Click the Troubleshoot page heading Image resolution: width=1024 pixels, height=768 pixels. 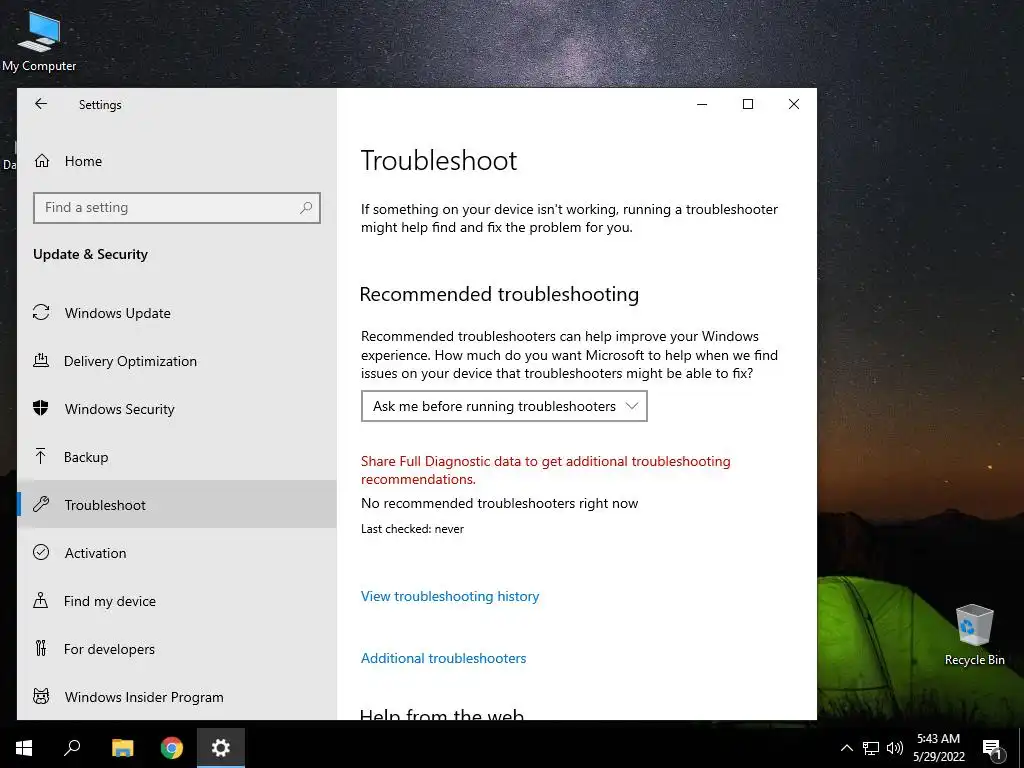coord(439,161)
